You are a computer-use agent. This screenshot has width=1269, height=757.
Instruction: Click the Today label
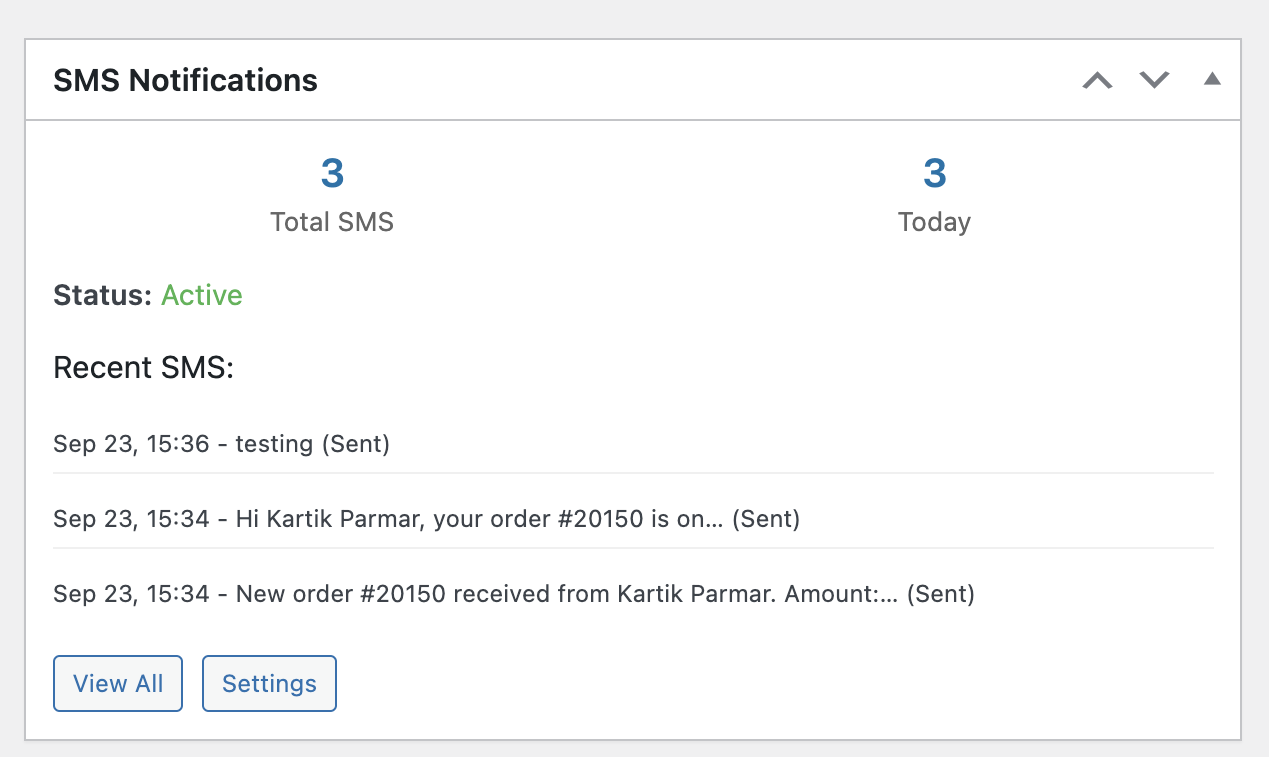pos(934,222)
